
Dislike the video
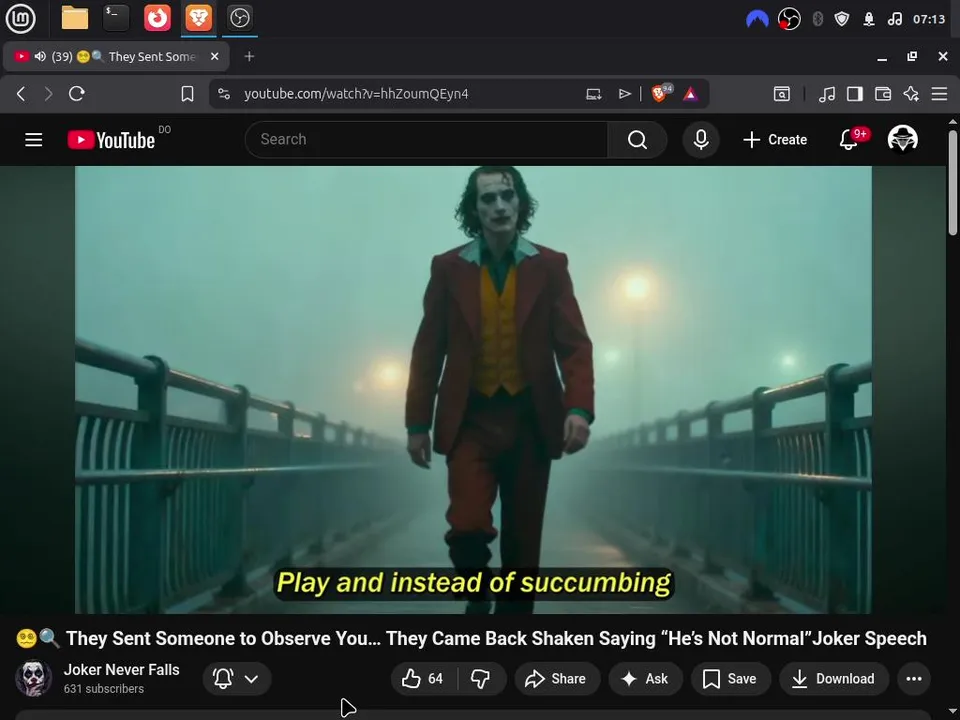point(481,678)
